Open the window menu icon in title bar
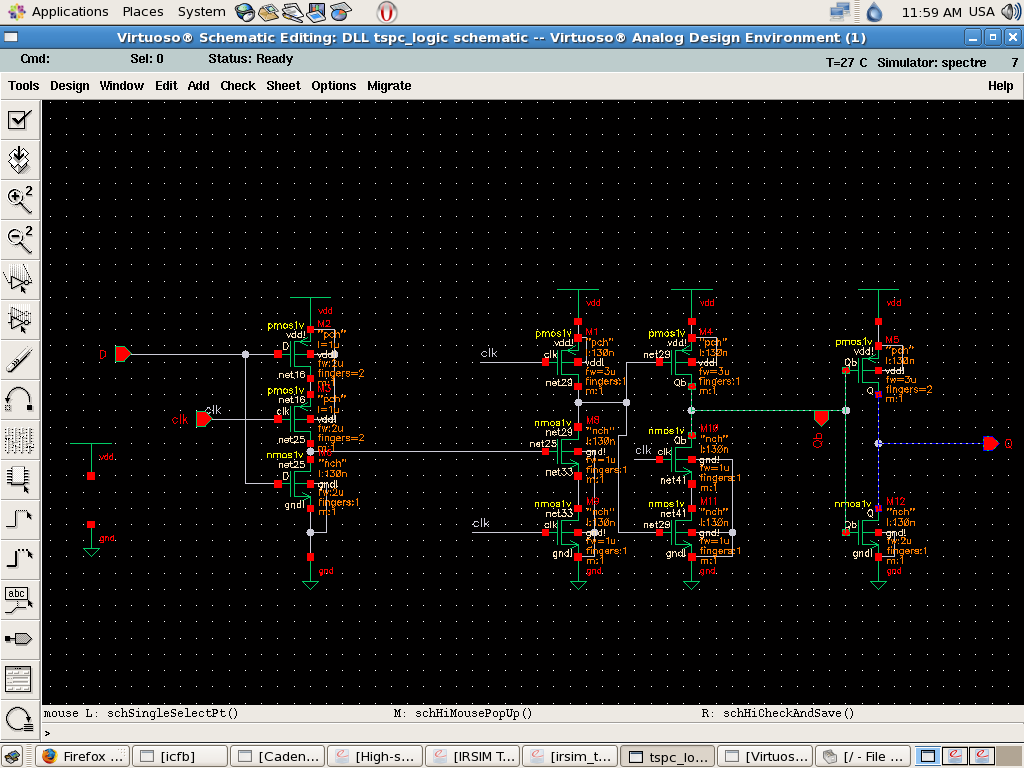The image size is (1024, 768). coord(11,37)
